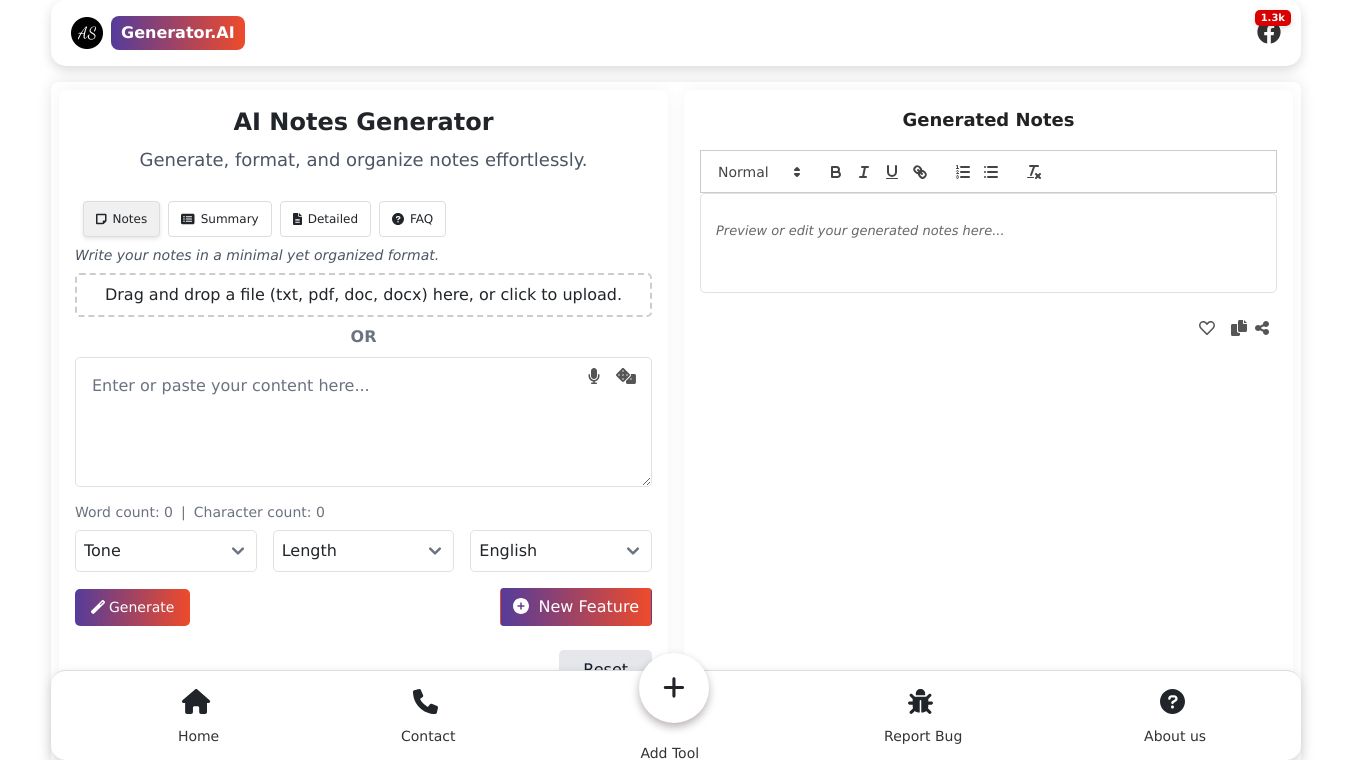The width and height of the screenshot is (1352, 760).
Task: Switch to the Summary tab
Action: point(220,219)
